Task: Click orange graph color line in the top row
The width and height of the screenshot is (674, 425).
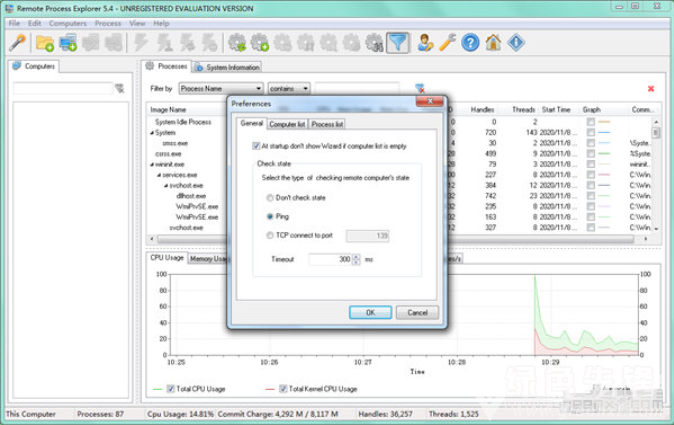Action: [604, 122]
